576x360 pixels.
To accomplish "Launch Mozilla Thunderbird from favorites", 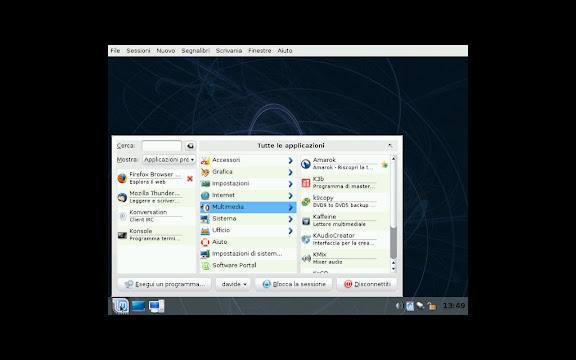I will click(x=156, y=197).
